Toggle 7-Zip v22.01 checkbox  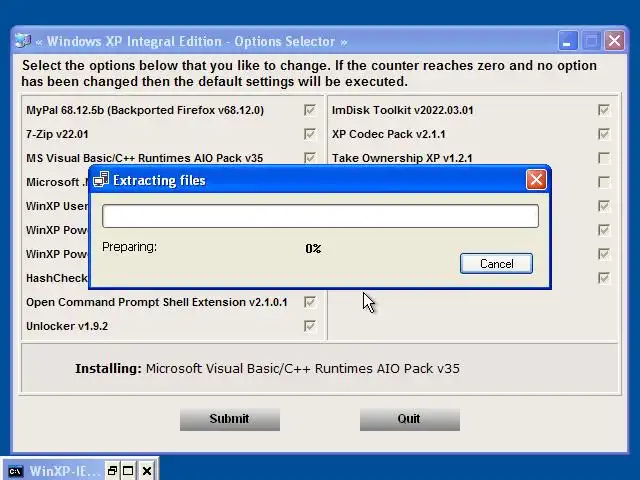[x=310, y=134]
